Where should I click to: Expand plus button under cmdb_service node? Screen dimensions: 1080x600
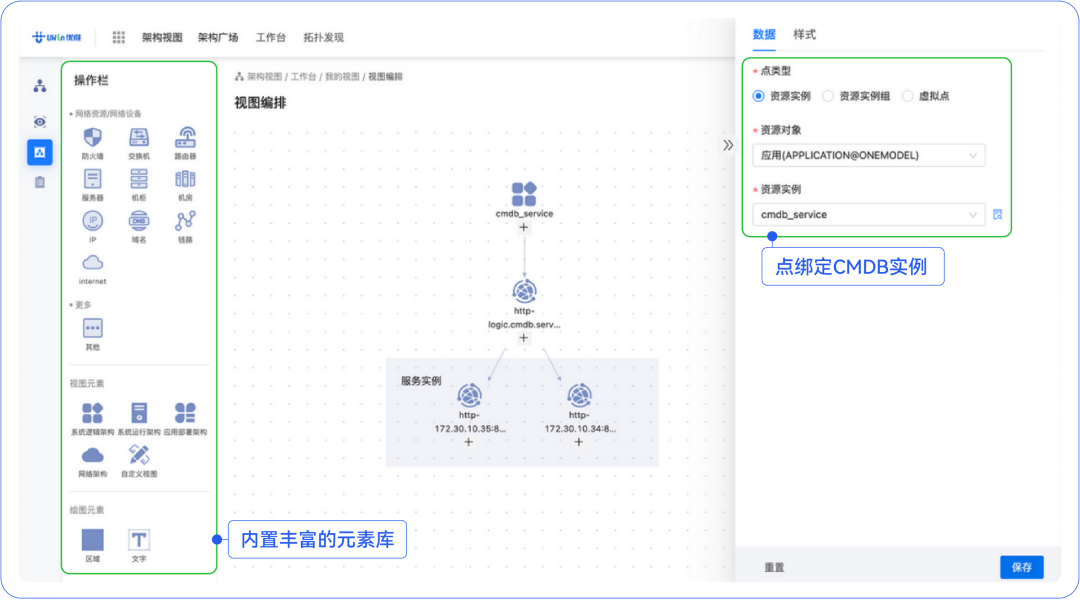(523, 227)
